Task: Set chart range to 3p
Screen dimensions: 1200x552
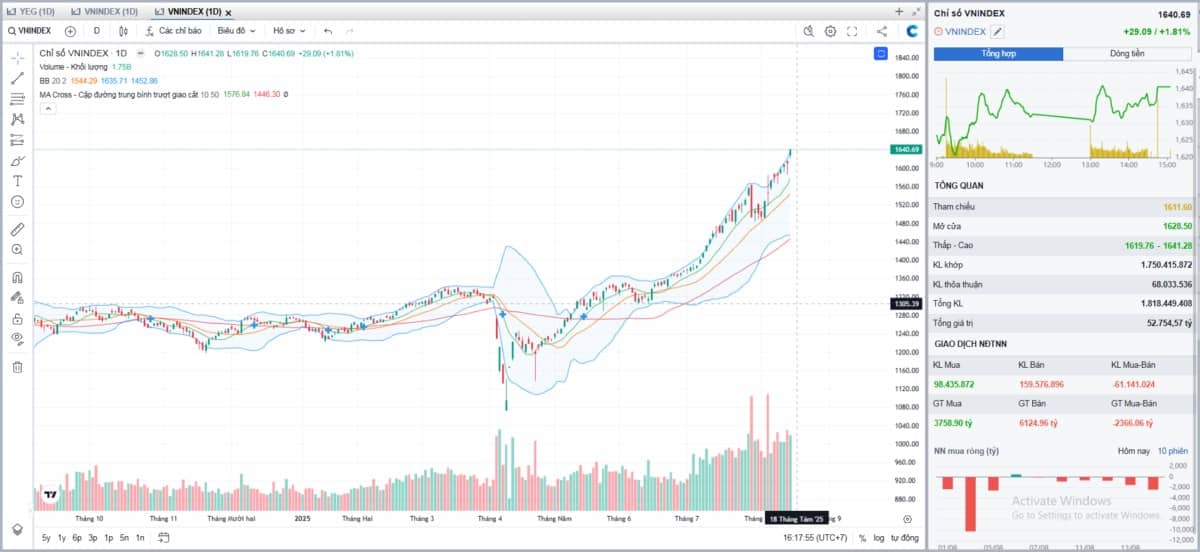Action: point(93,538)
